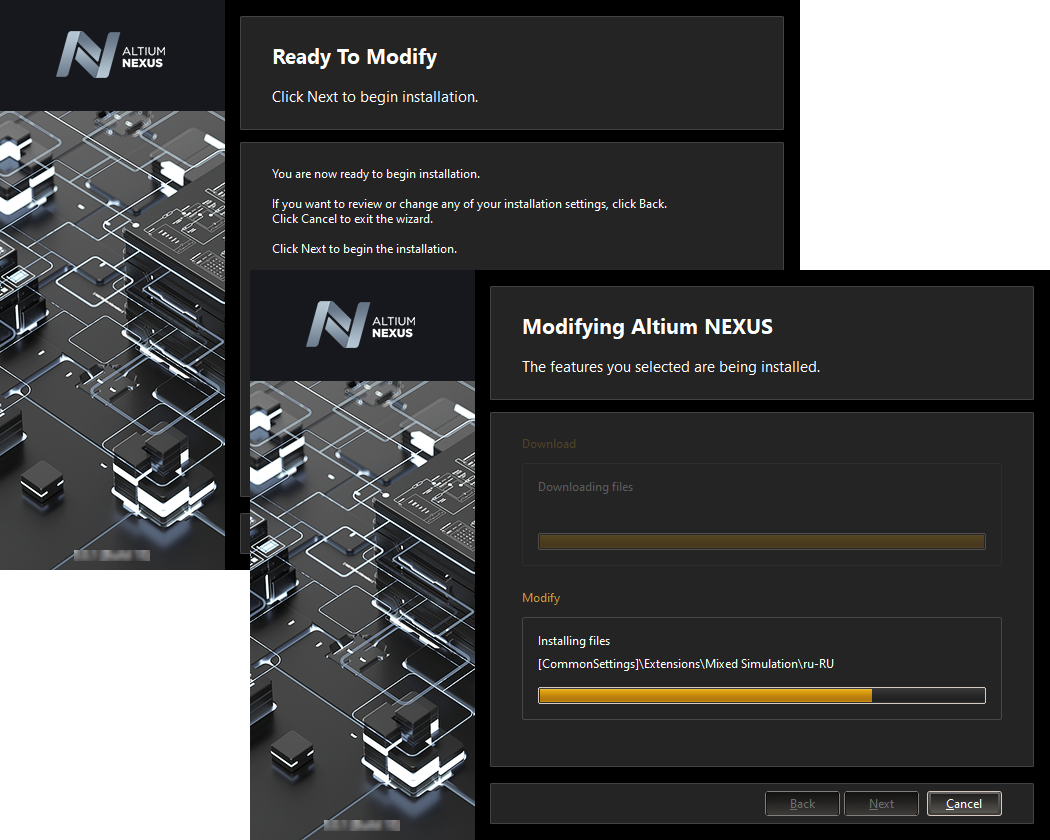Click the orange Modify section label
The height and width of the screenshot is (840, 1050).
(x=541, y=598)
